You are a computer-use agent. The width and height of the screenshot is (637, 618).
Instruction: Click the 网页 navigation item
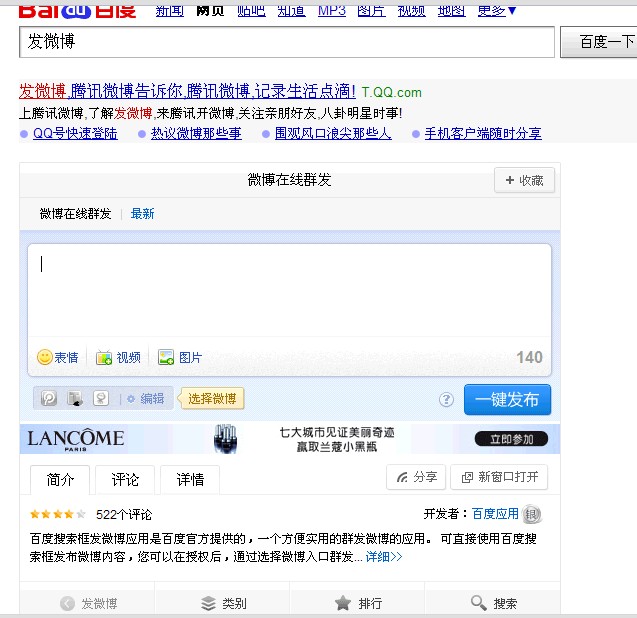[x=210, y=11]
